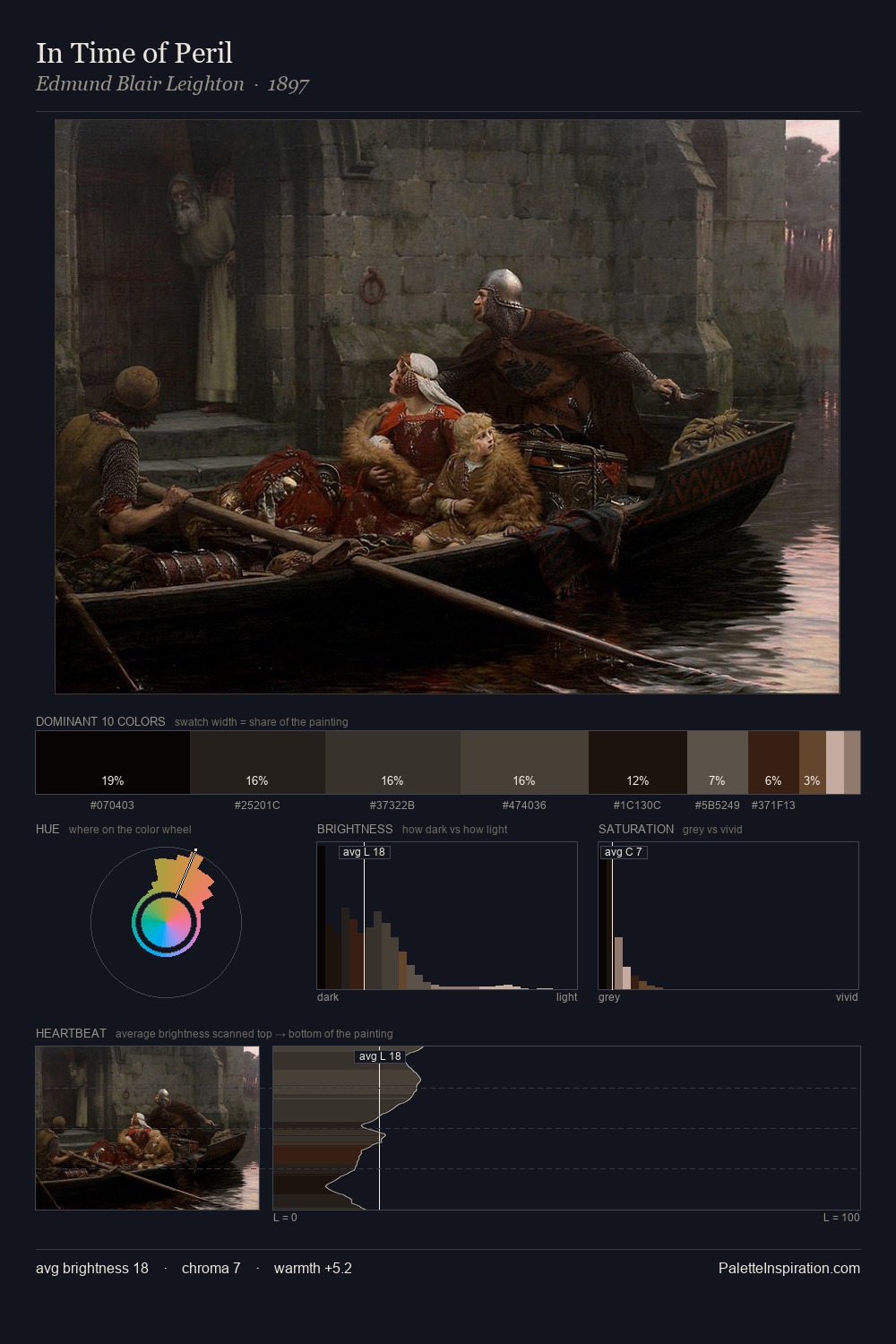
Task: Click the 'HEARTBEAT' section heading
Action: pos(71,1033)
